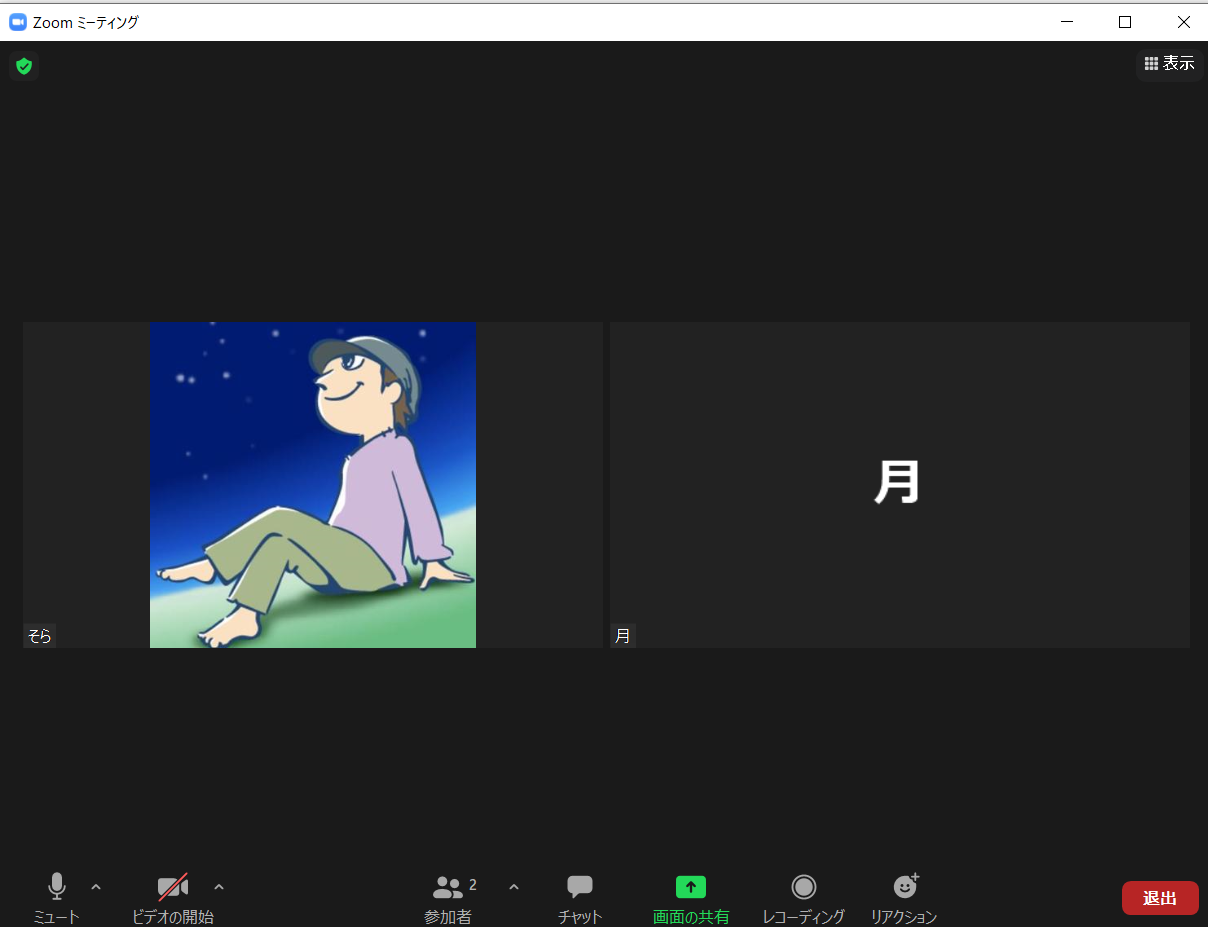
Task: Click the red 退出 leave button
Action: pos(1159,898)
